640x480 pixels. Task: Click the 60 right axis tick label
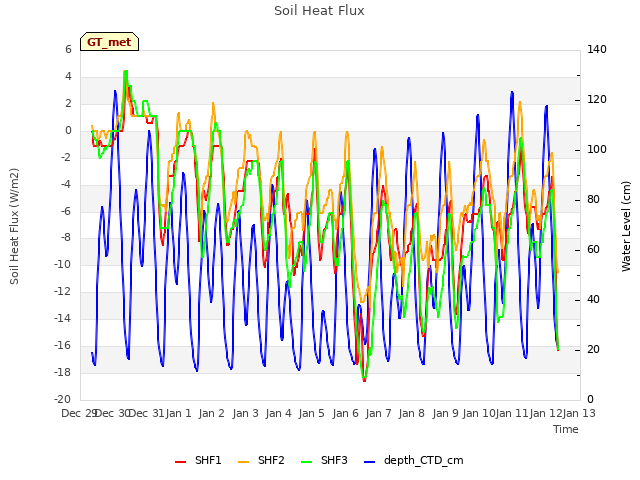pyautogui.click(x=593, y=249)
